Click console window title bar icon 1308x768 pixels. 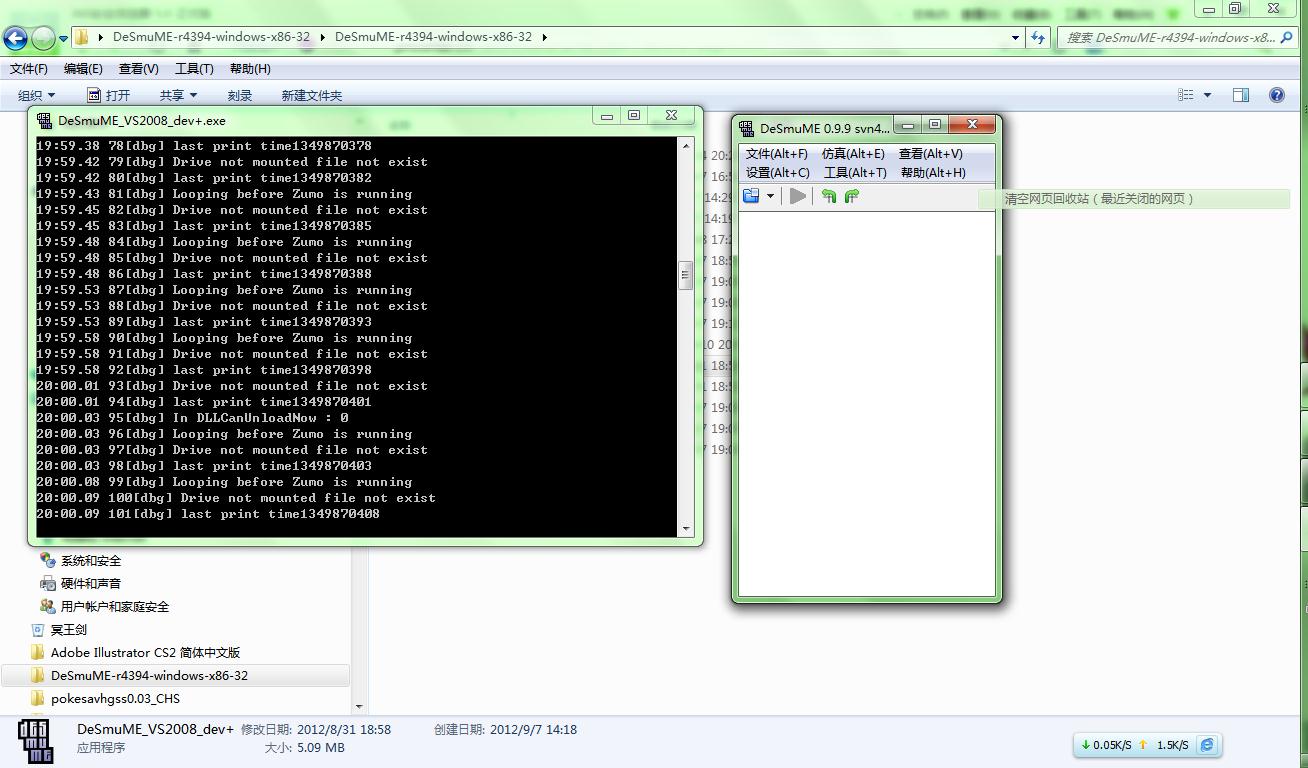(44, 120)
